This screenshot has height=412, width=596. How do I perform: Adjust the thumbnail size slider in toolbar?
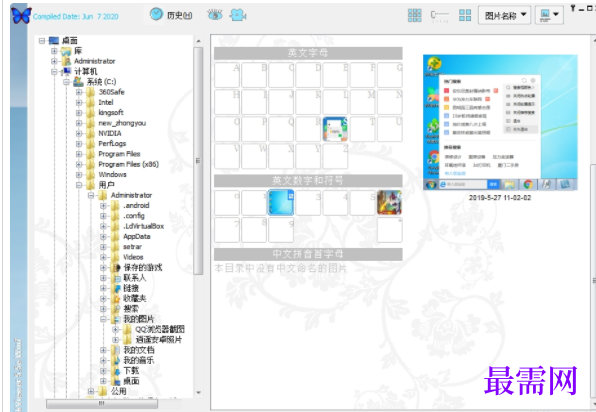pyautogui.click(x=439, y=15)
